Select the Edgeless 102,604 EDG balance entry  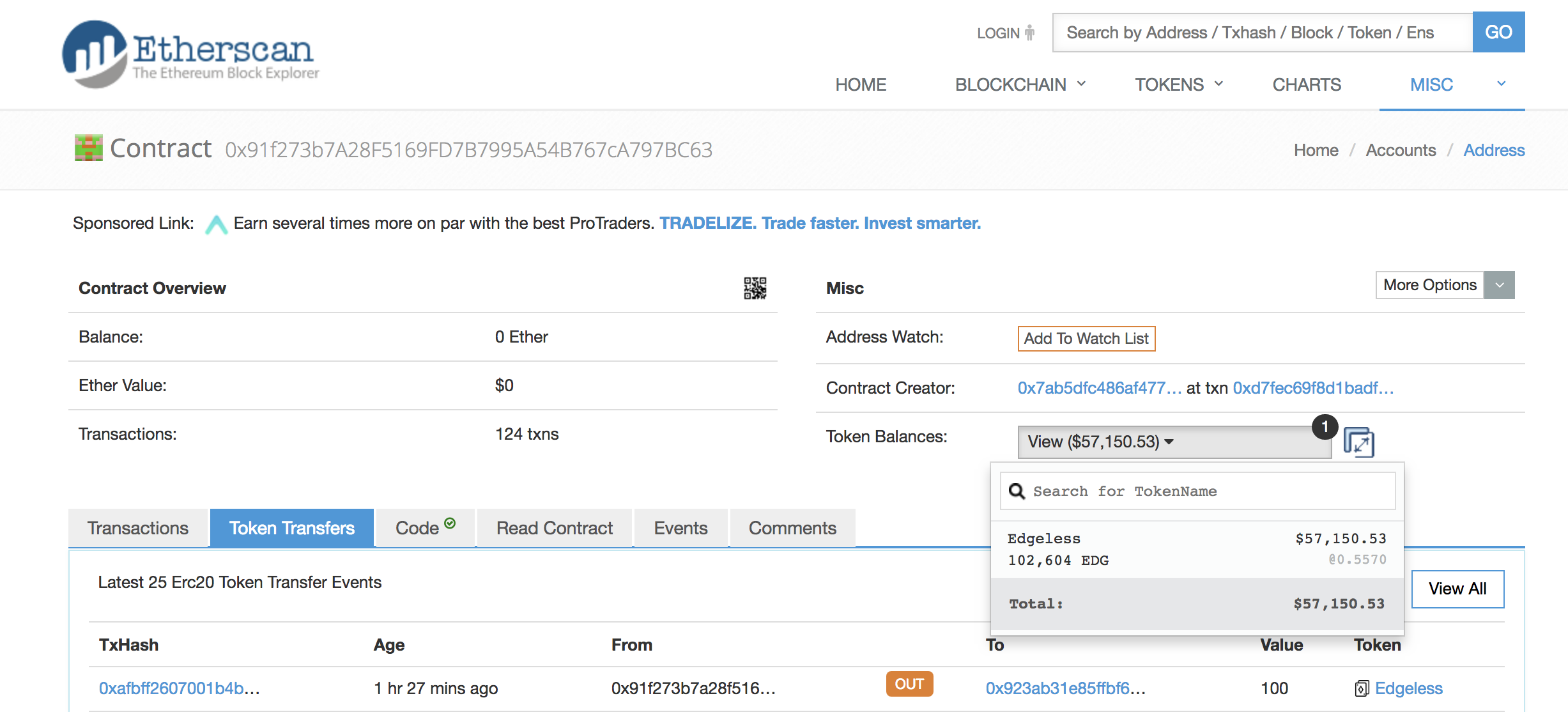pyautogui.click(x=1197, y=550)
